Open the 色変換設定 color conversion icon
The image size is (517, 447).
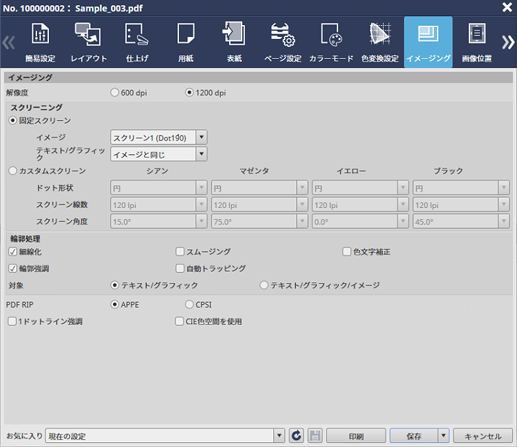(380, 42)
